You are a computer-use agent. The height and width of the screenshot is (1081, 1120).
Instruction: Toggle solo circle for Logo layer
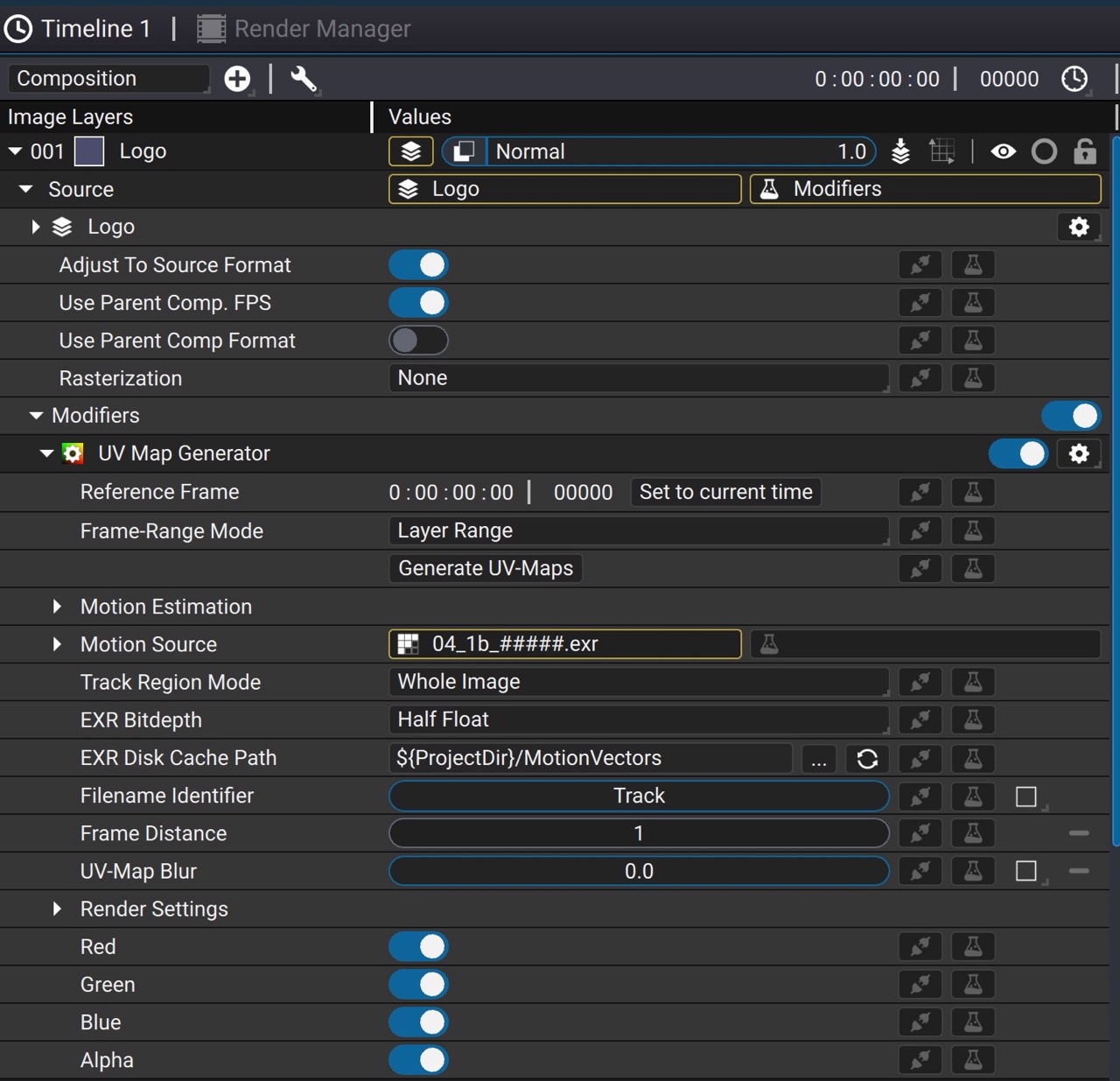click(x=1044, y=151)
